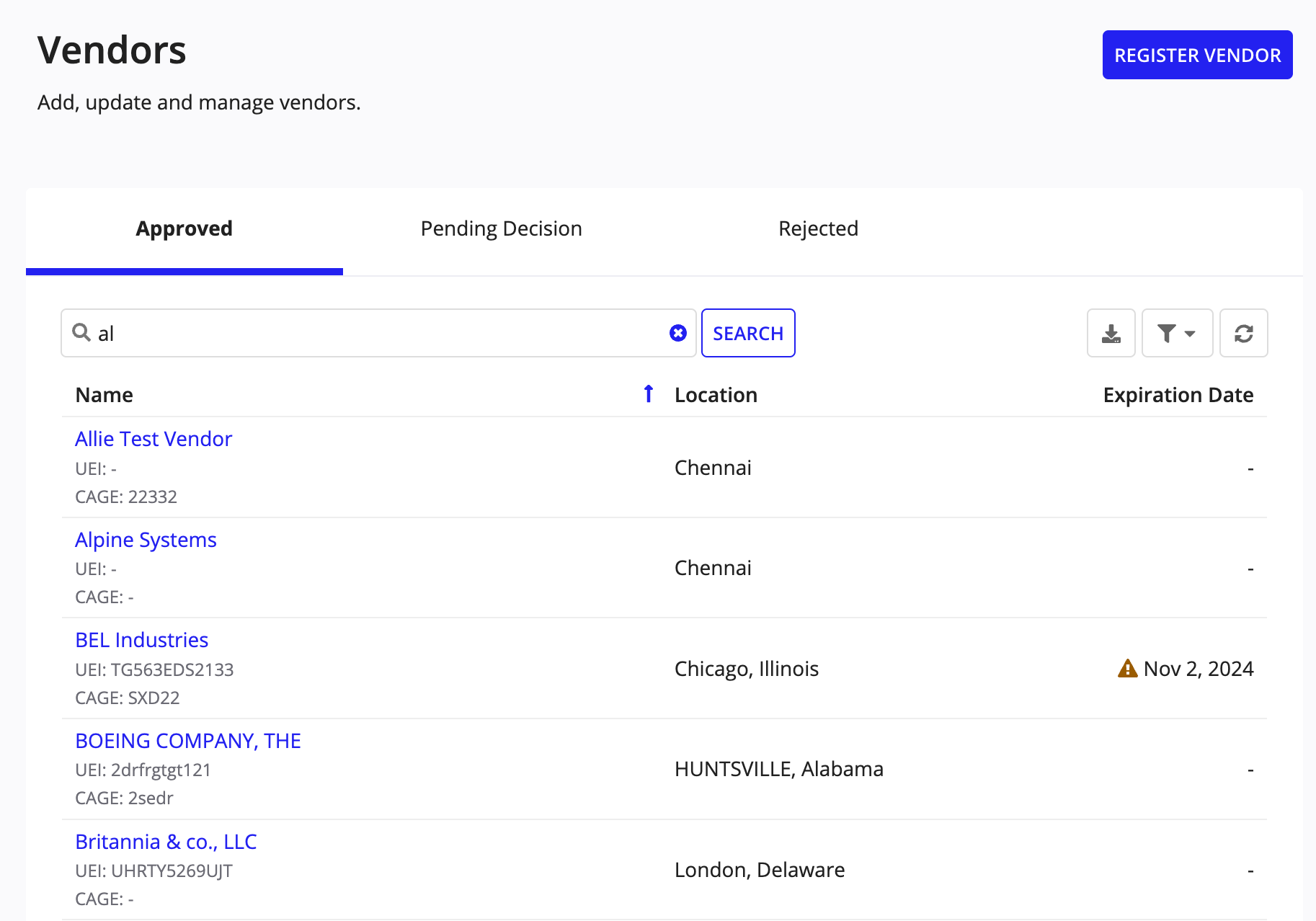The width and height of the screenshot is (1316, 921).
Task: Sort by the Name column header
Action: pyautogui.click(x=105, y=395)
